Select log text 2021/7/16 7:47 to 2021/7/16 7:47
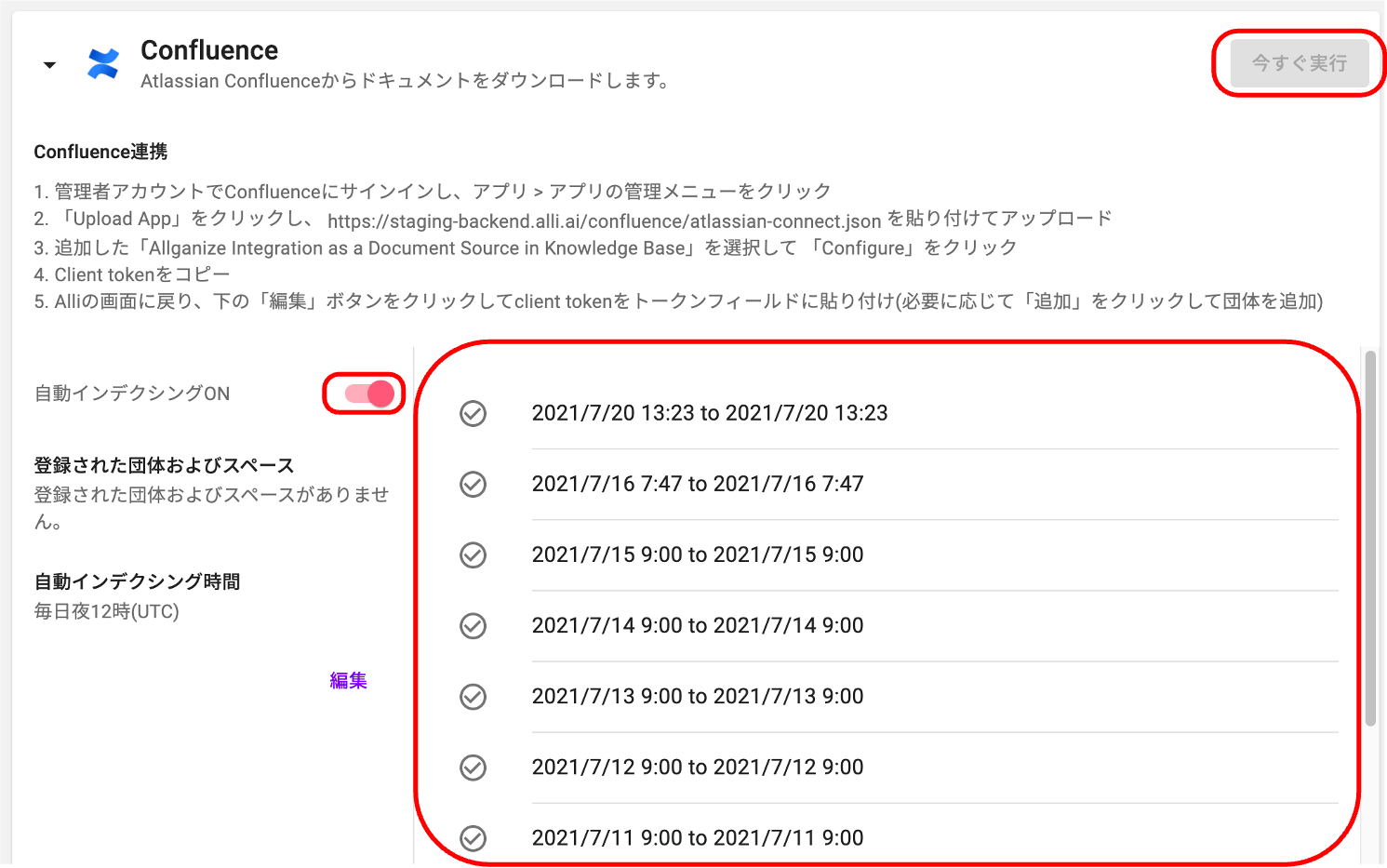 point(698,484)
